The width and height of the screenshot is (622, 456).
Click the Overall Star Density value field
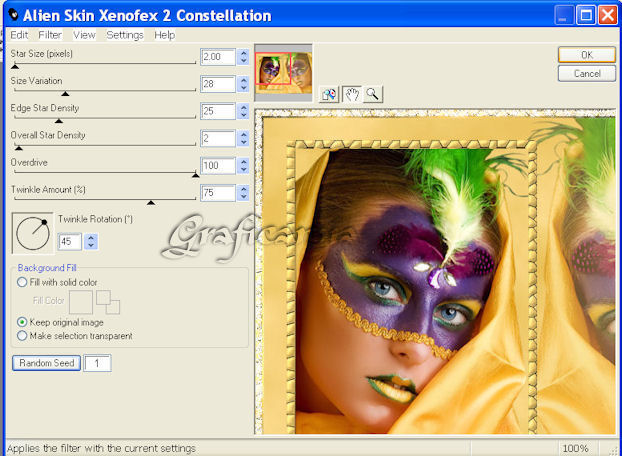pos(218,138)
